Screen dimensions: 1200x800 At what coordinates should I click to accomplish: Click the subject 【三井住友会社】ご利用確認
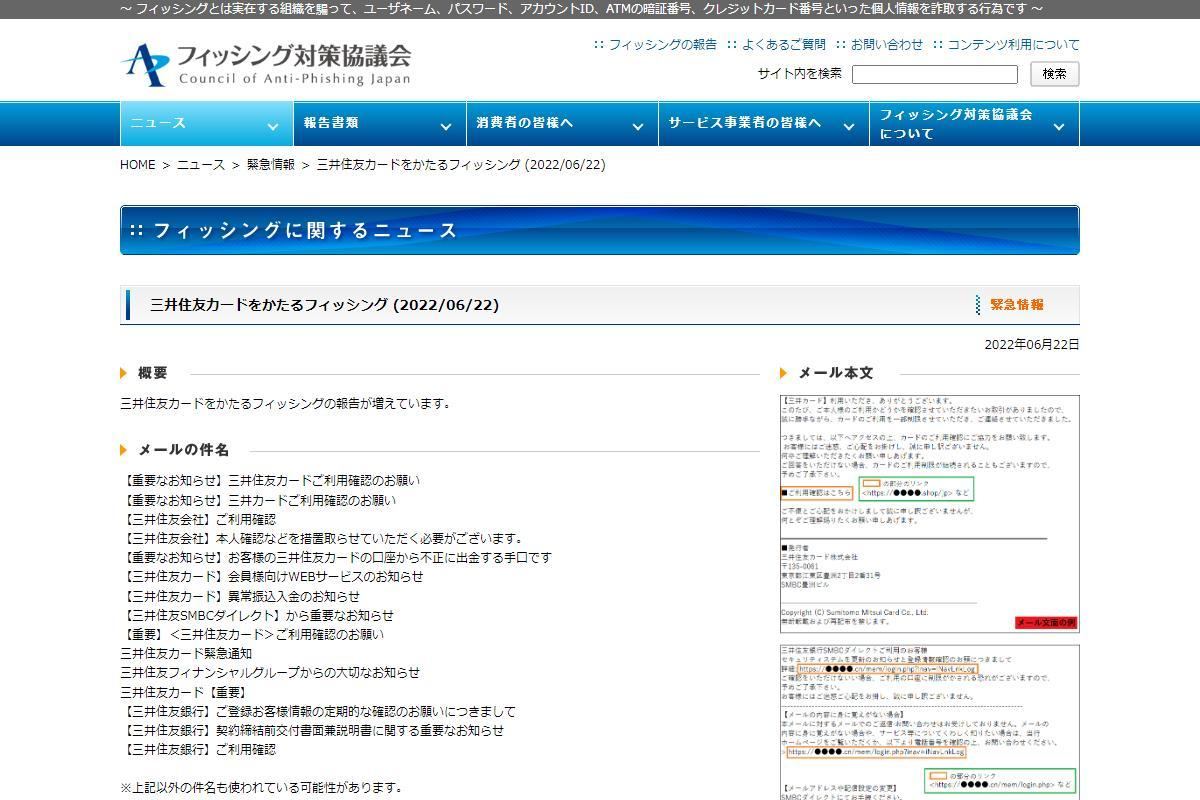(198, 519)
